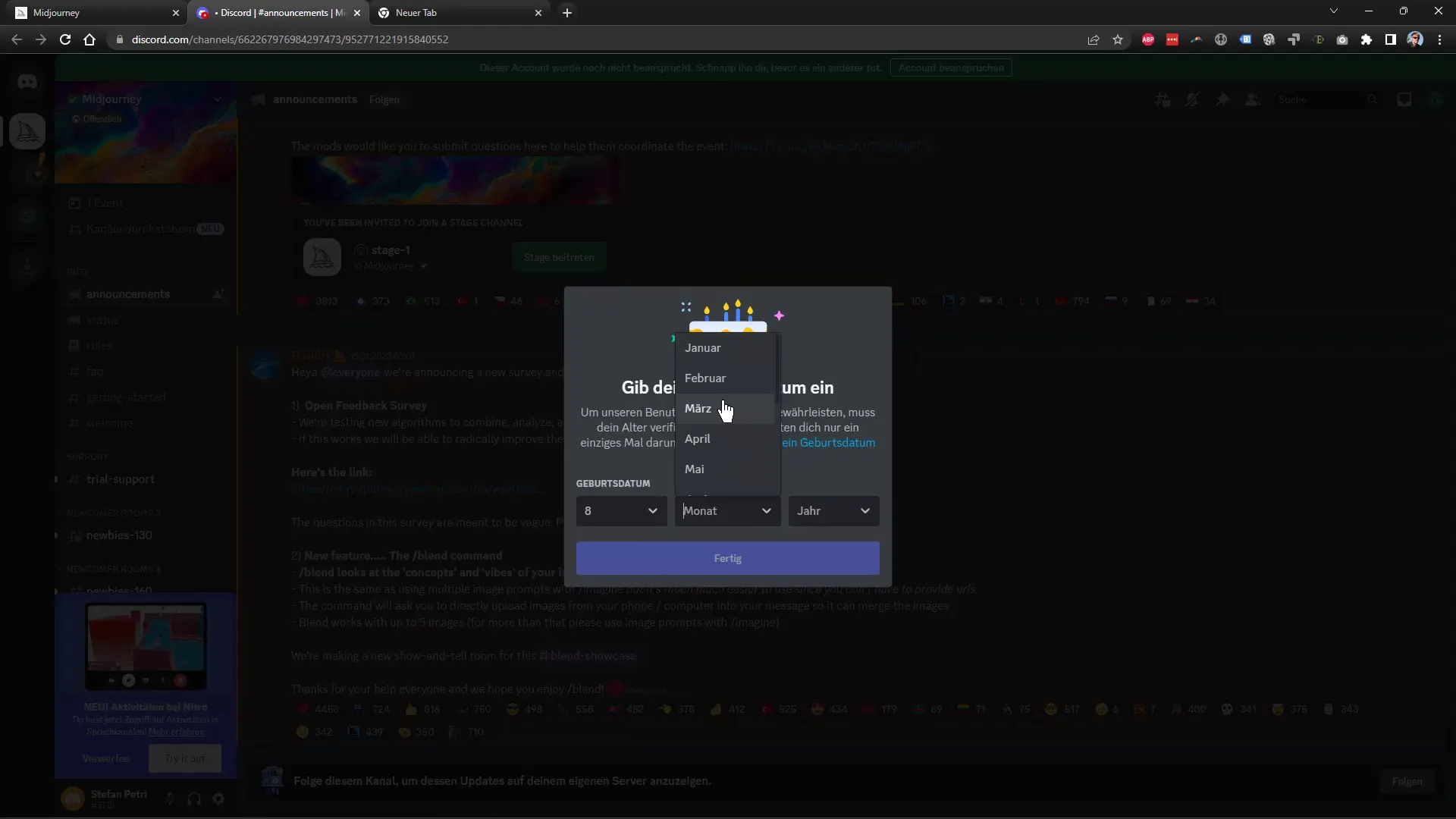
Task: Show the member list icon
Action: tap(1253, 99)
